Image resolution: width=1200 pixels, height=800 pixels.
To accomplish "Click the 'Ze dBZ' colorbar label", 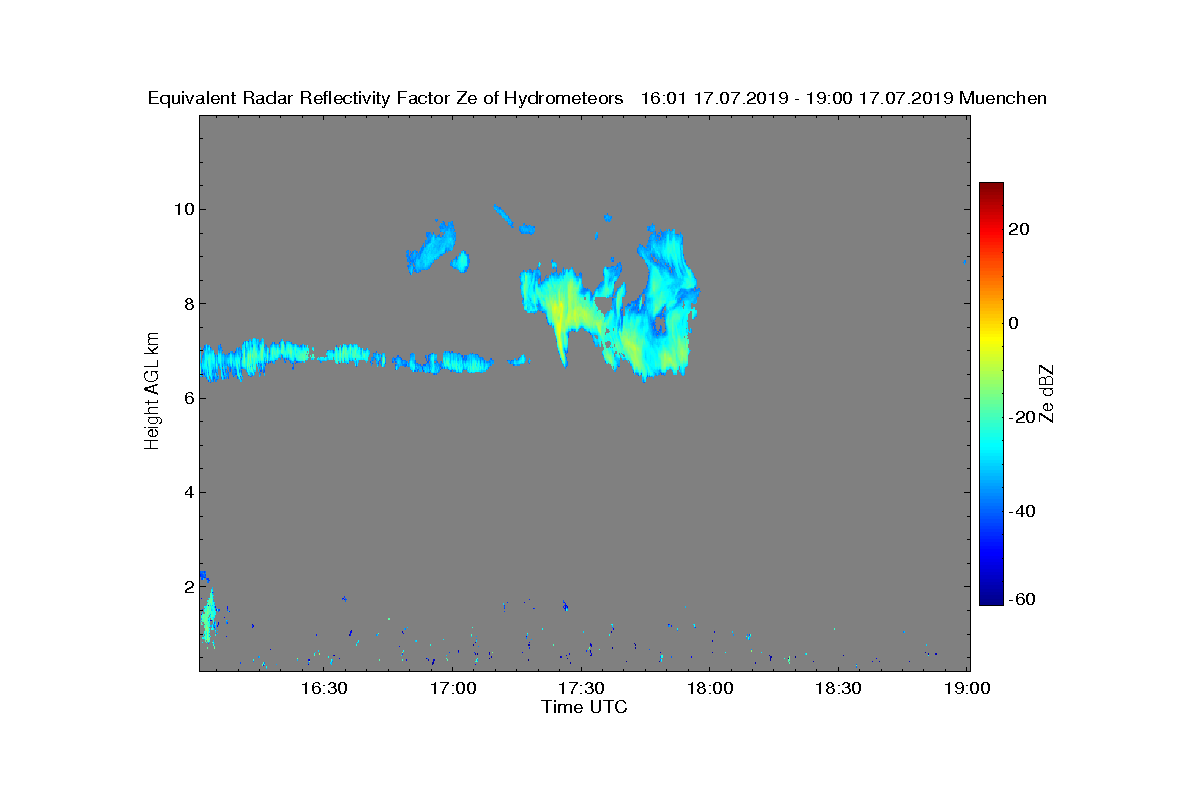I will (1047, 393).
